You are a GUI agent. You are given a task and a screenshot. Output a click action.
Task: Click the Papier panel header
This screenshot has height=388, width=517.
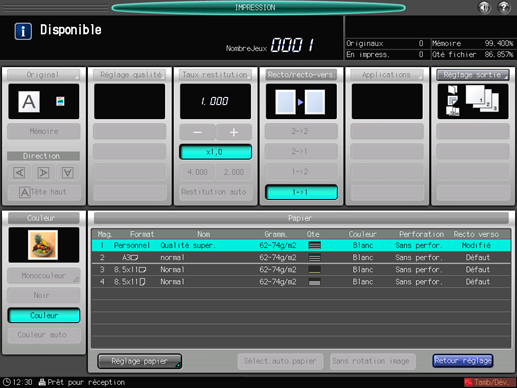pyautogui.click(x=301, y=218)
